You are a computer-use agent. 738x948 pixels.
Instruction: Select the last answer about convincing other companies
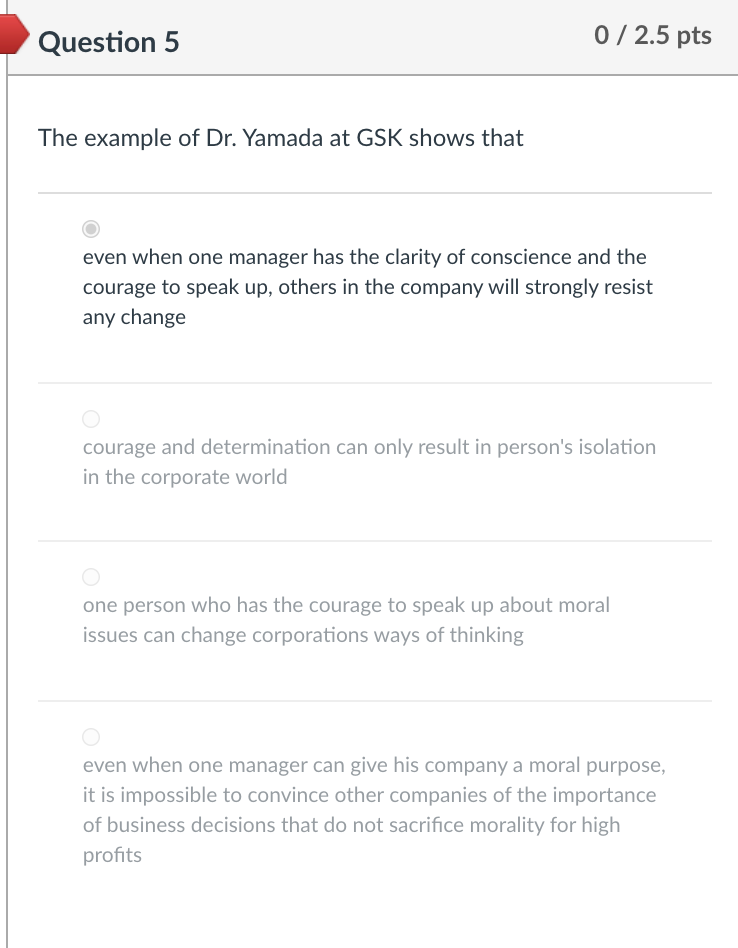coord(91,737)
